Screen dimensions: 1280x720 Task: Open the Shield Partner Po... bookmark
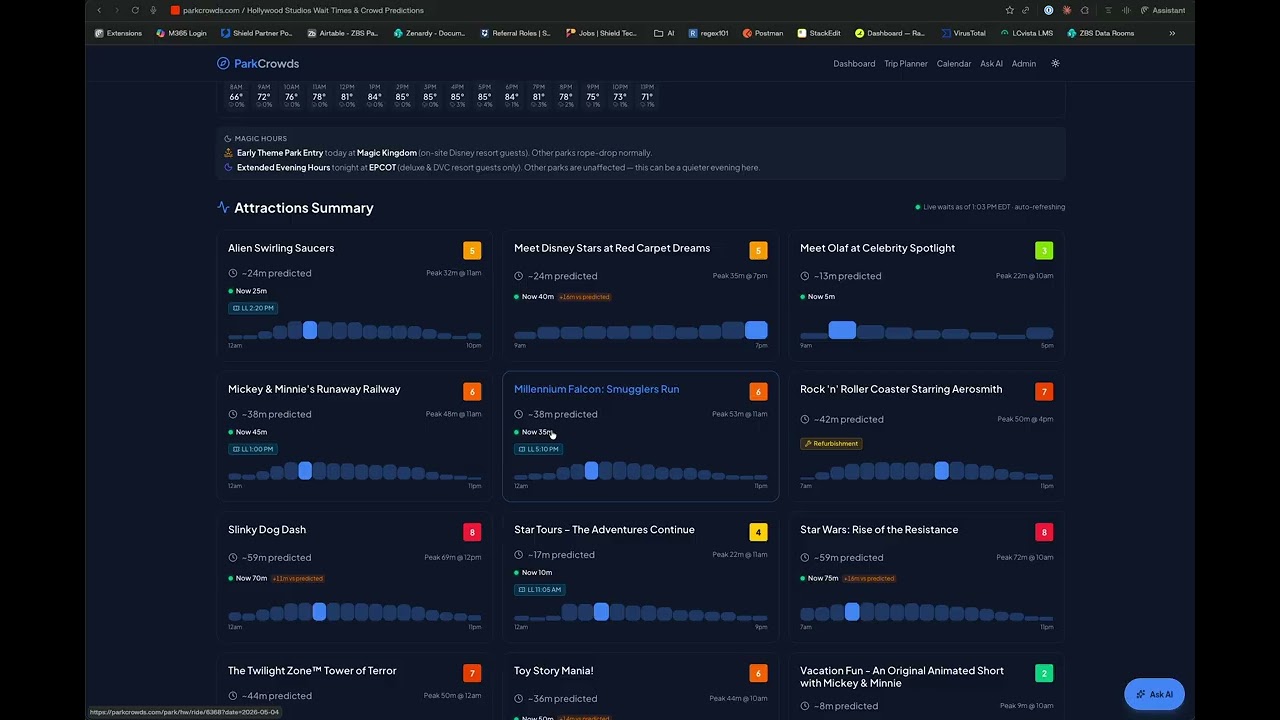pos(256,33)
